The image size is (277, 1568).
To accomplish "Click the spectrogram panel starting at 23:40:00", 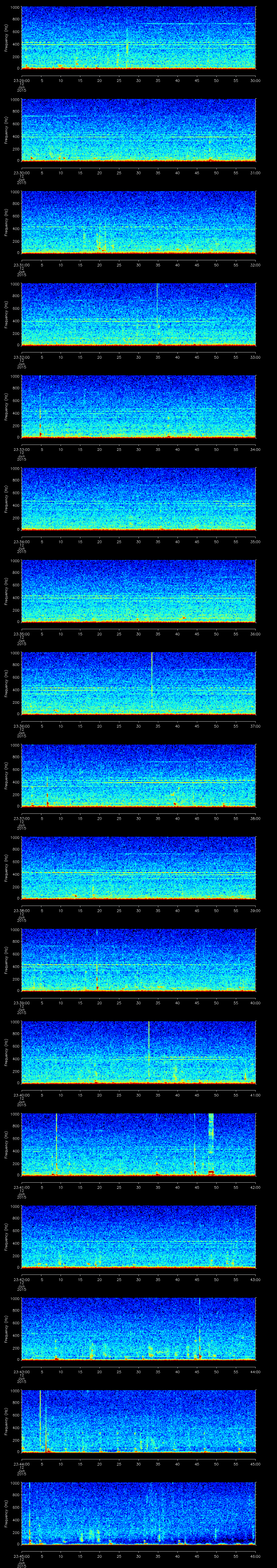I will coord(138,1052).
